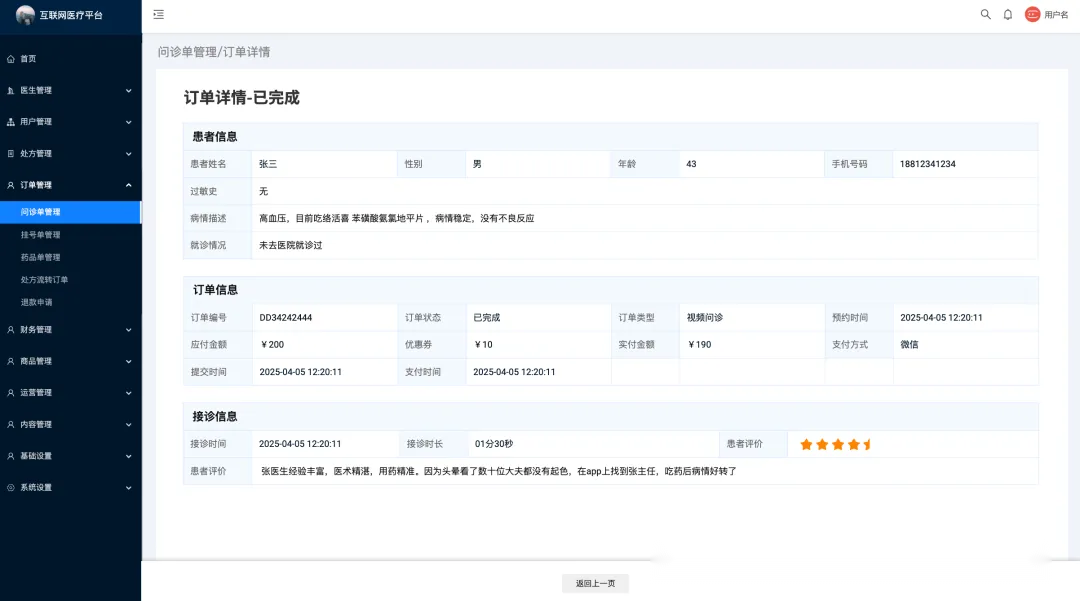This screenshot has width=1080, height=601.
Task: Open 挂号单管理 submenu item
Action: pos(41,235)
